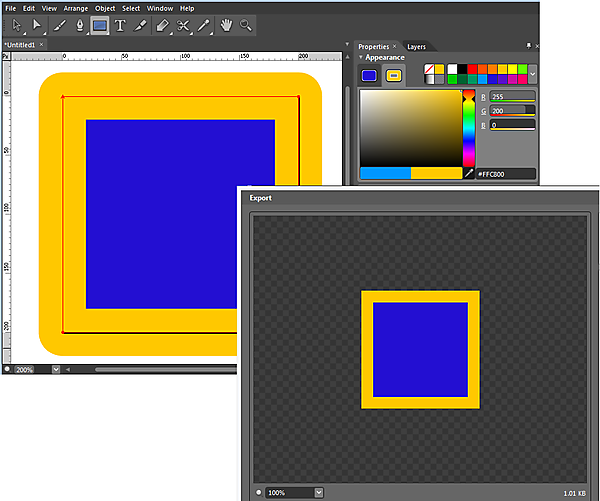Image resolution: width=600 pixels, height=501 pixels.
Task: Select the Selection arrow tool
Action: click(x=16, y=25)
